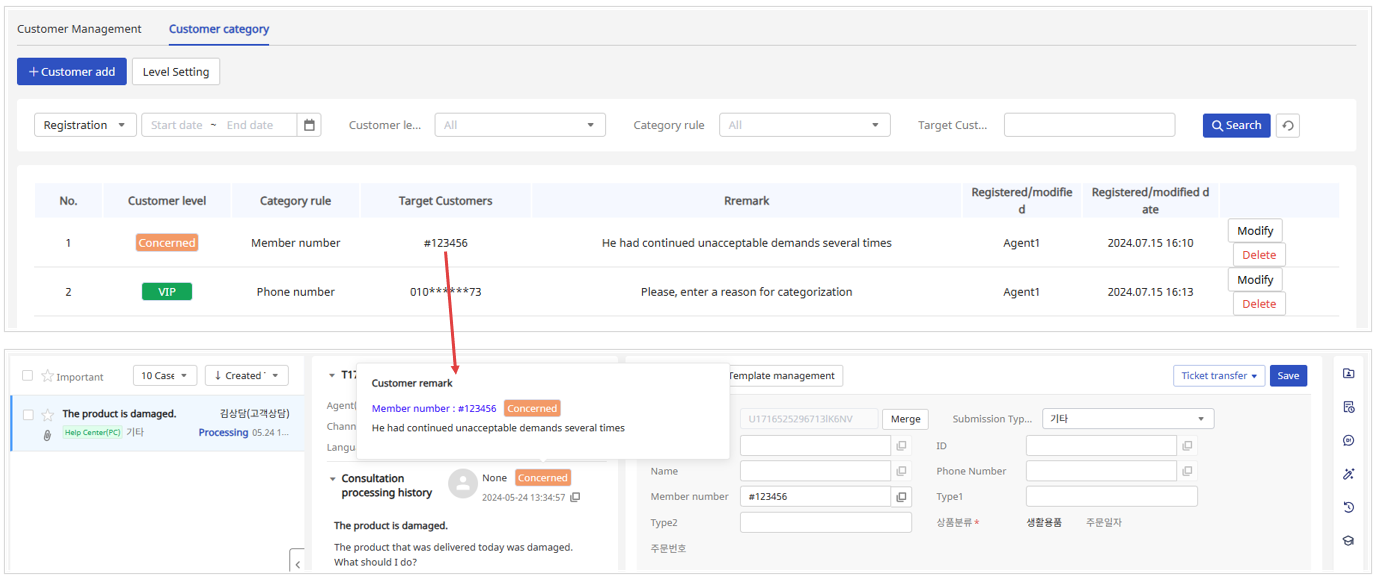Switch to the Customer Management tab
1376x579 pixels.
coord(79,29)
